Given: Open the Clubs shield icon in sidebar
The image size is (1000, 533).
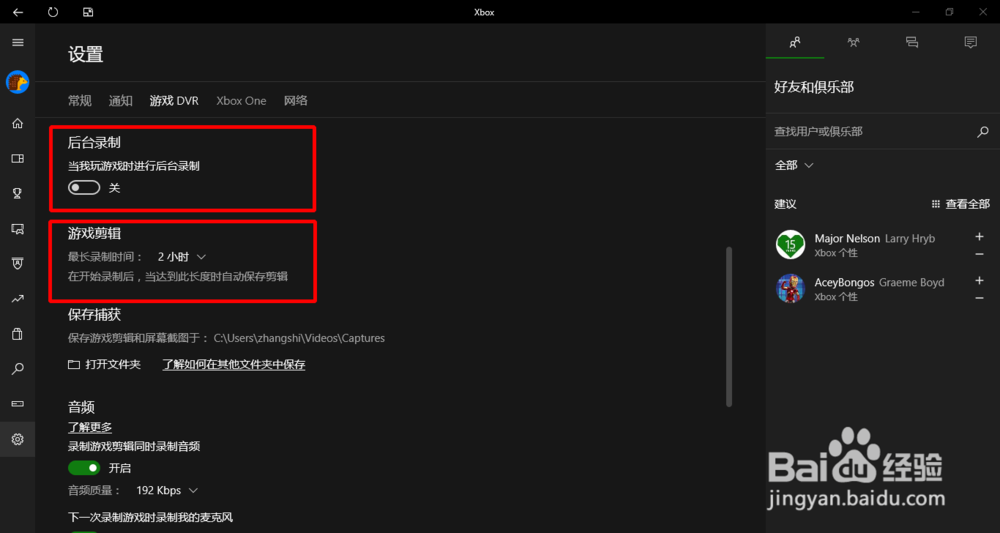Looking at the screenshot, I should (x=18, y=263).
